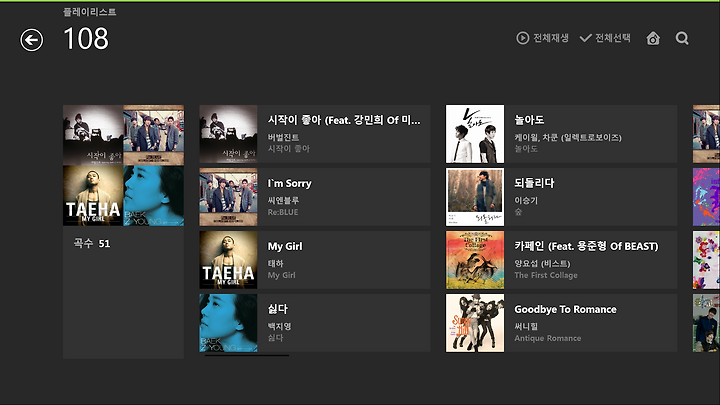The height and width of the screenshot is (405, 720).
Task: Click the Antique Romance album cover
Action: click(475, 323)
